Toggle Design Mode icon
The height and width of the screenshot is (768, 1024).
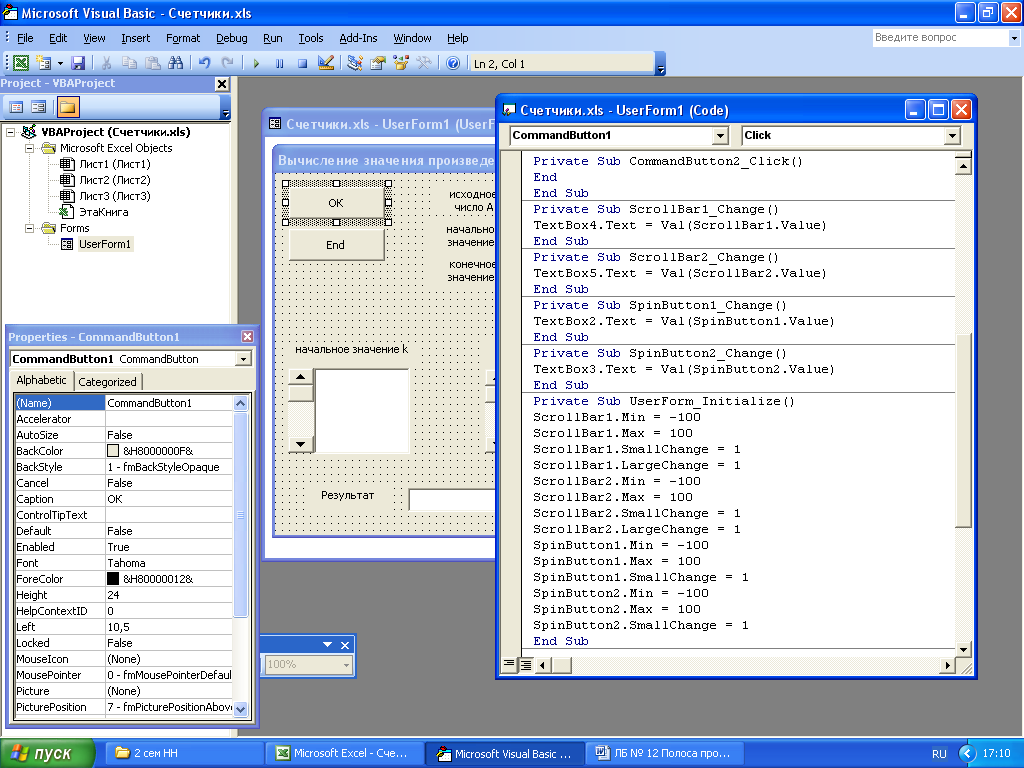click(325, 63)
